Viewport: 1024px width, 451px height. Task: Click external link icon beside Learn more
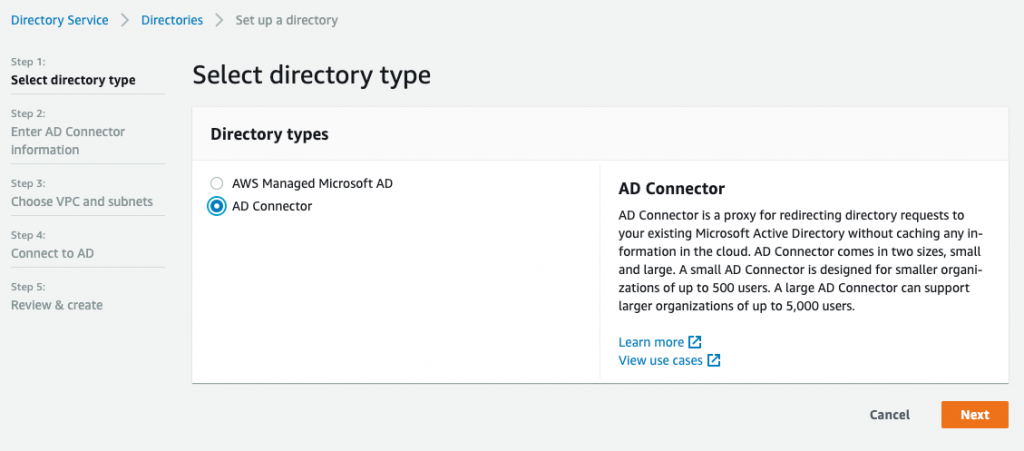pyautogui.click(x=695, y=342)
